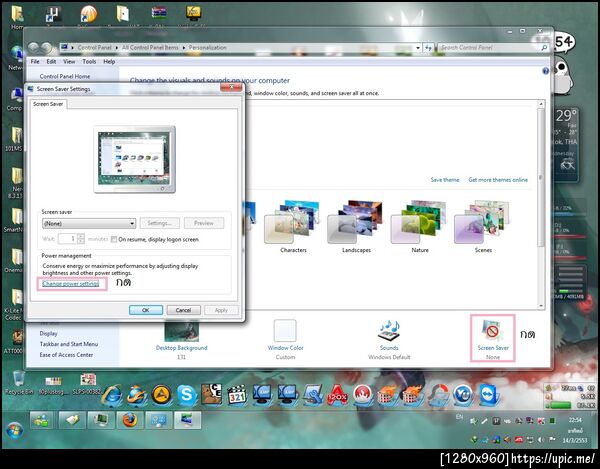Click the breadcrumb arrow after Control Panel

coord(117,48)
